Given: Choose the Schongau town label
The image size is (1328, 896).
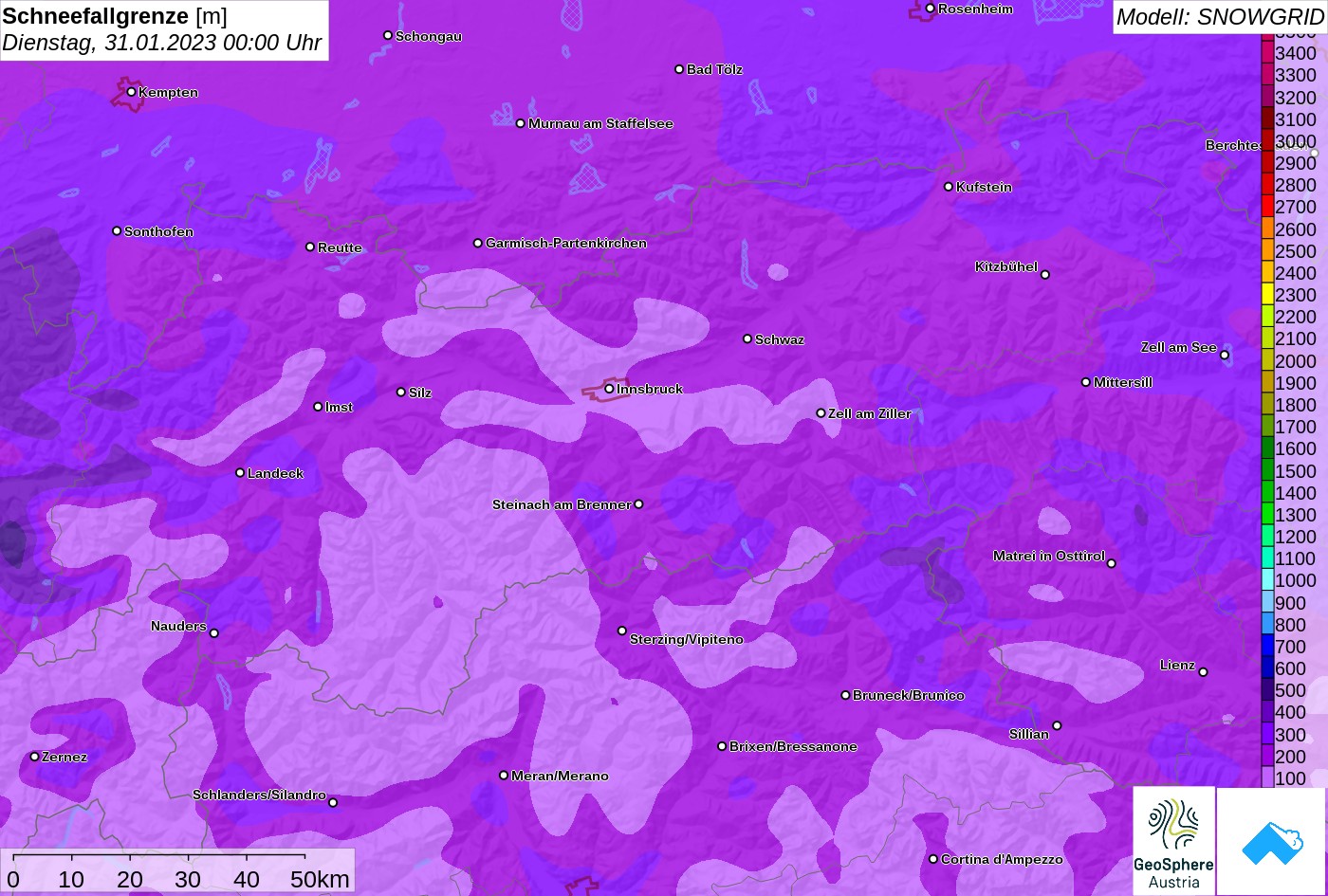Looking at the screenshot, I should (x=429, y=36).
